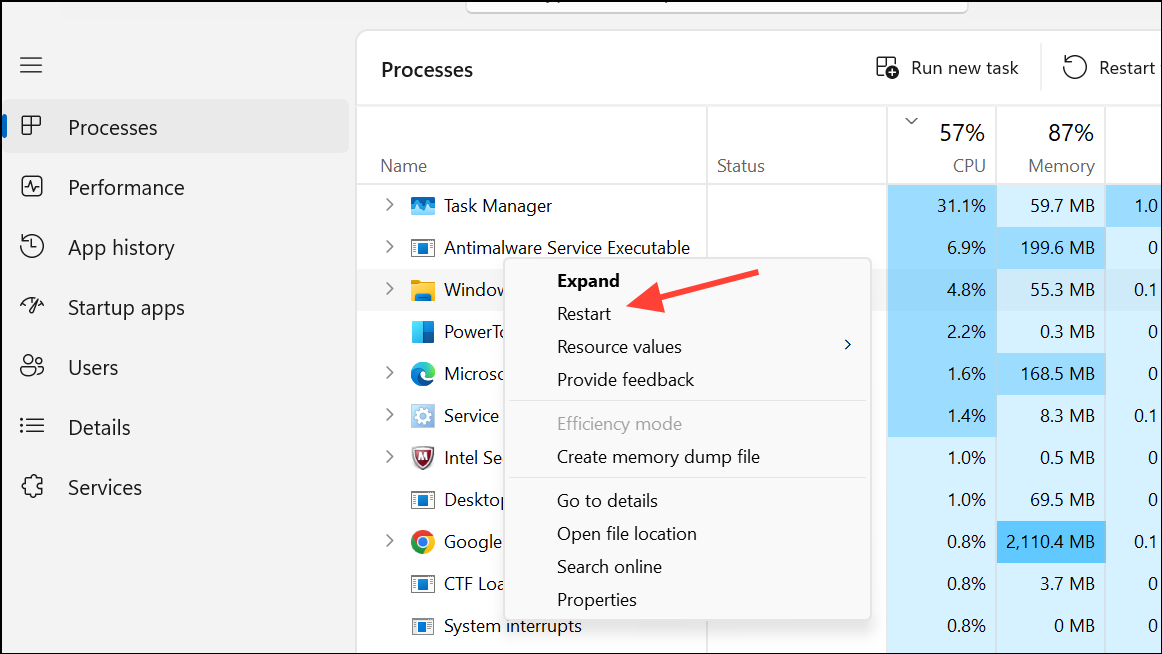Click the 168.5 MB memory cell
The height and width of the screenshot is (654, 1162).
1051,374
